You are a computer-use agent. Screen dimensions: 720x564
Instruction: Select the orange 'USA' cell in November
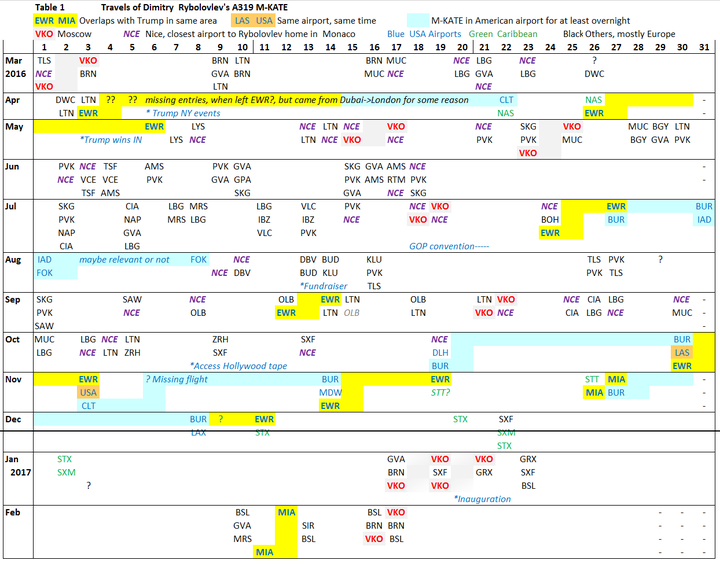point(88,393)
